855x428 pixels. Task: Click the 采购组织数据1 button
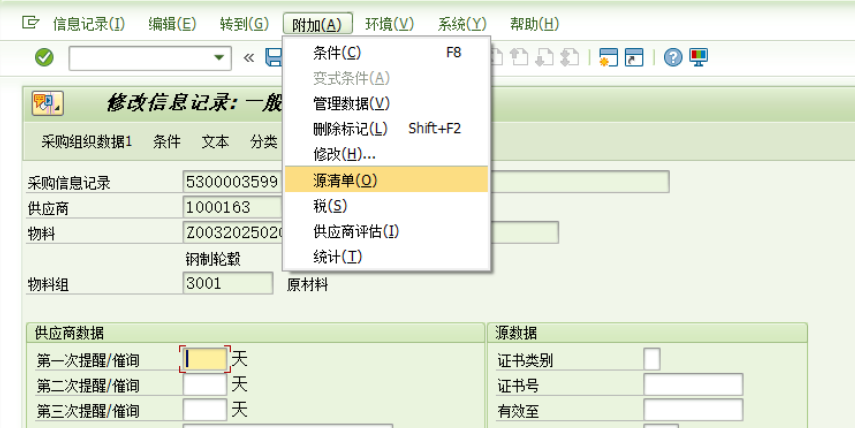[86, 141]
